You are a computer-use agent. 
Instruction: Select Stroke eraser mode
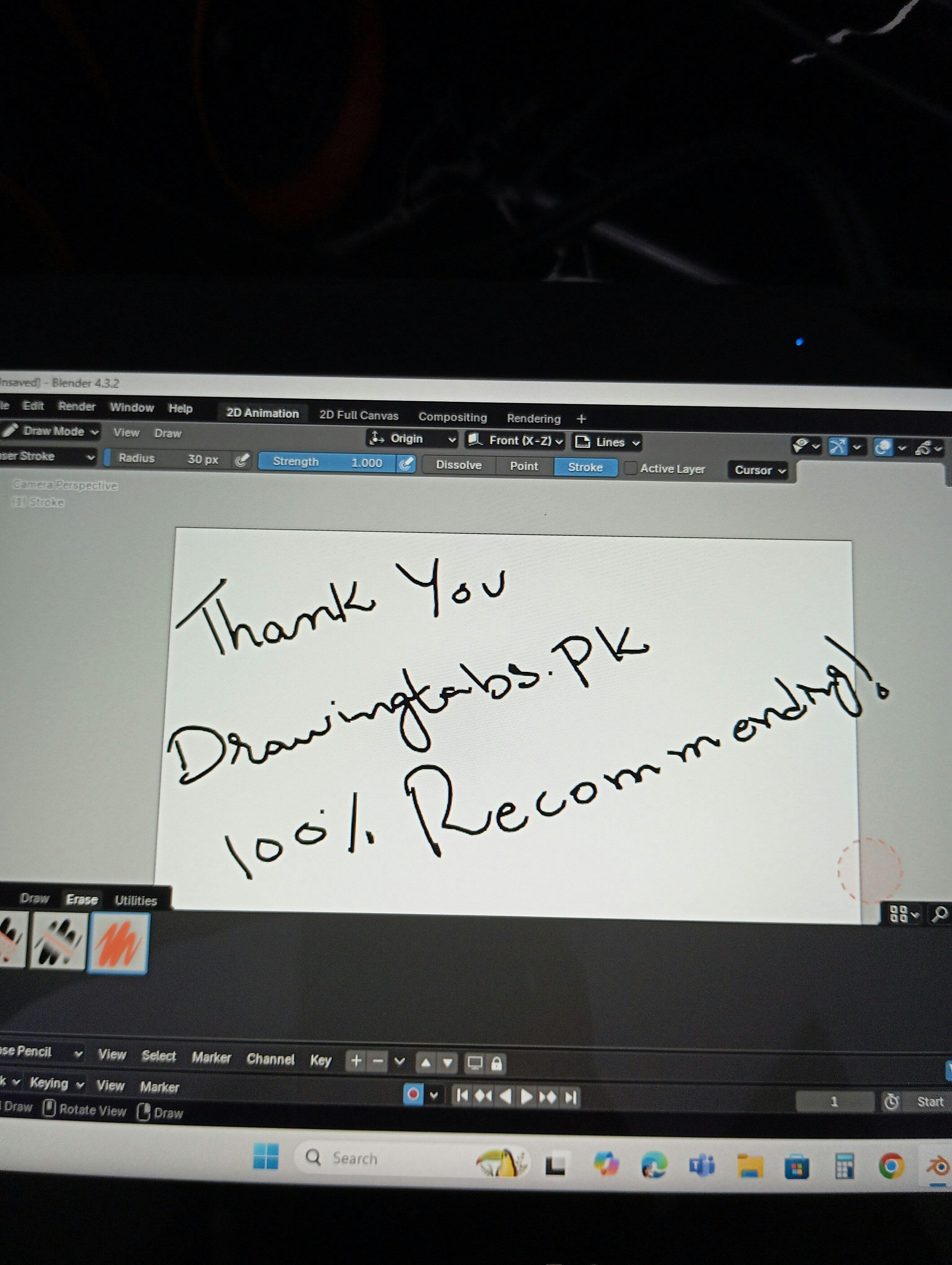click(585, 467)
